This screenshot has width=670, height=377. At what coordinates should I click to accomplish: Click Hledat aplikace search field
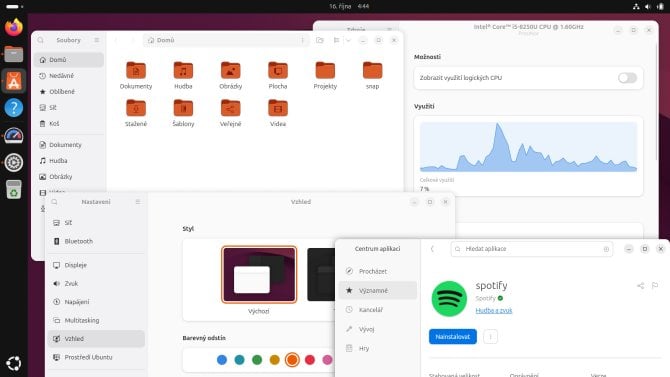coord(532,249)
